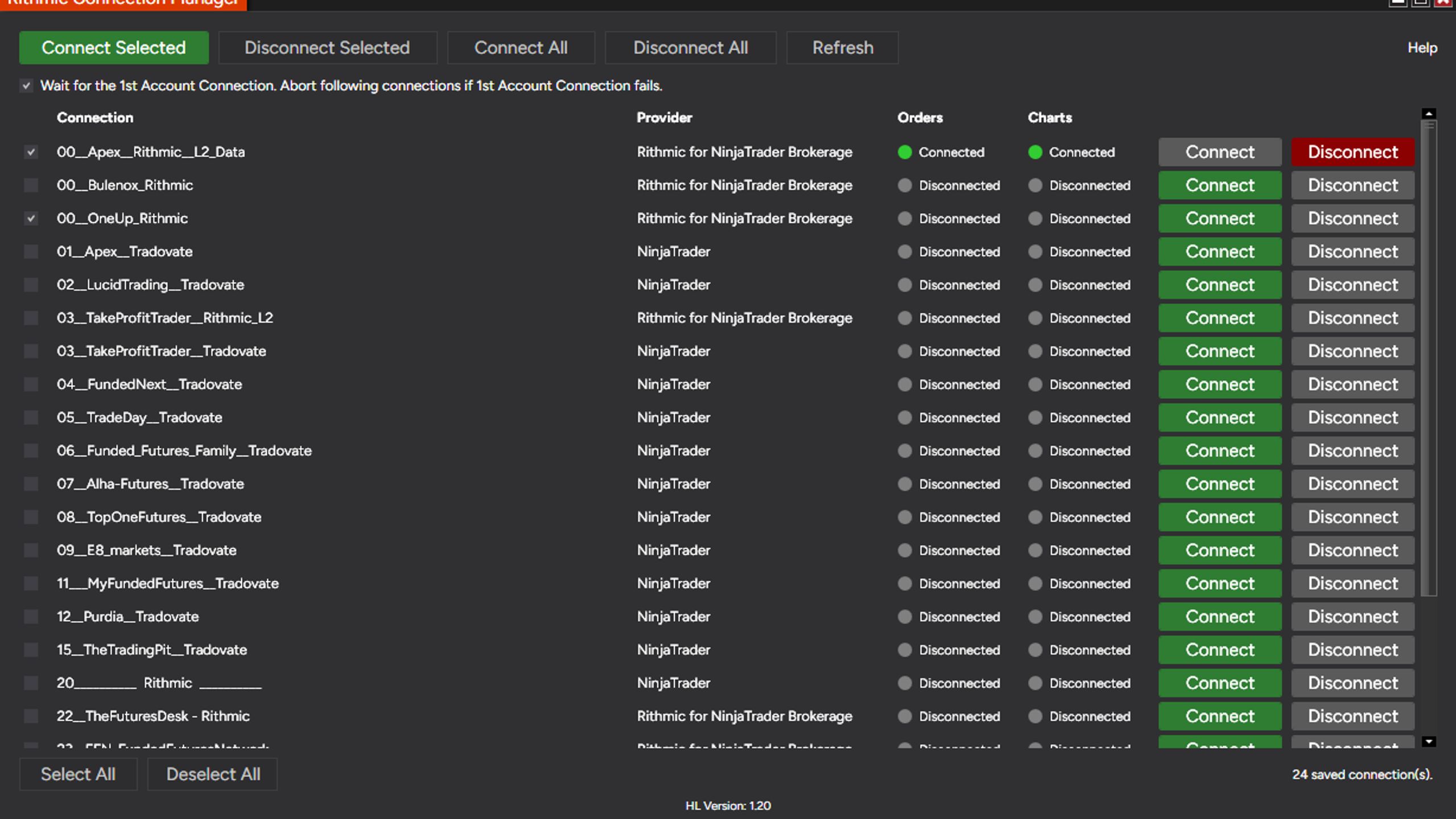Click Disconnect for 22__TheFuturesDesk - Rithmic

click(1352, 716)
